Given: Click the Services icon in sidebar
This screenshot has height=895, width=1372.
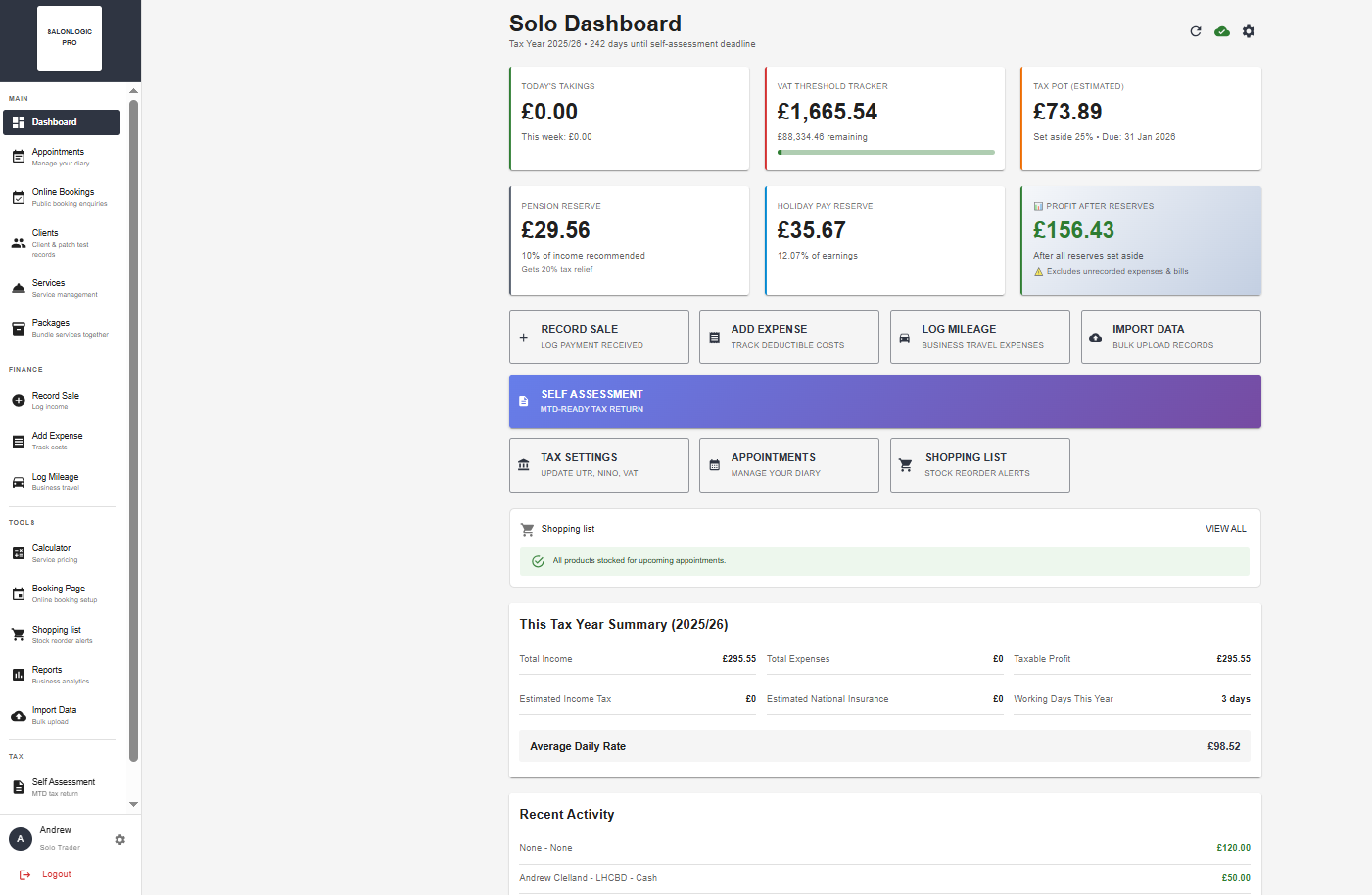Looking at the screenshot, I should coord(19,288).
